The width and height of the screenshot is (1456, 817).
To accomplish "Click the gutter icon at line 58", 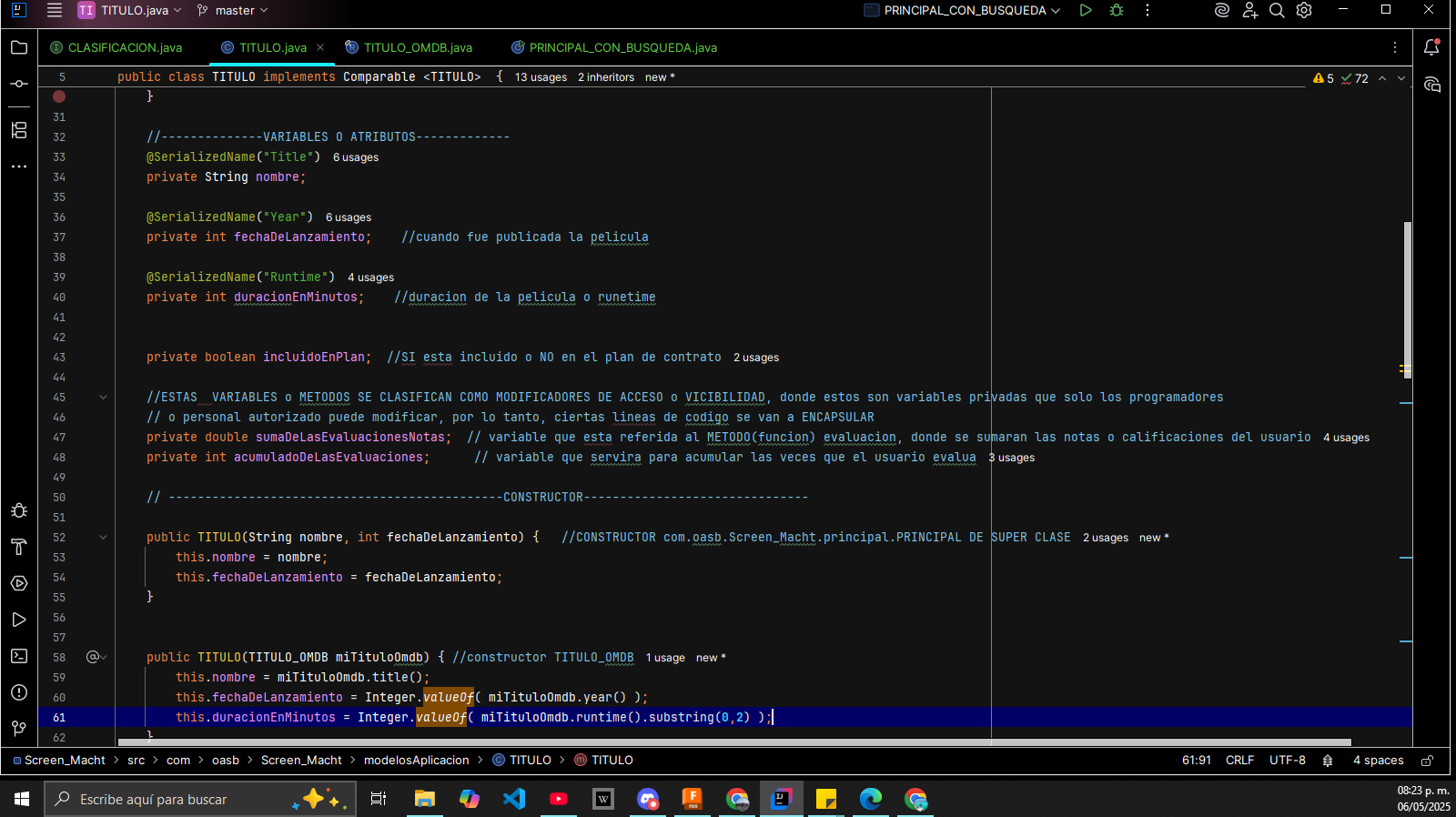I will click(x=93, y=657).
